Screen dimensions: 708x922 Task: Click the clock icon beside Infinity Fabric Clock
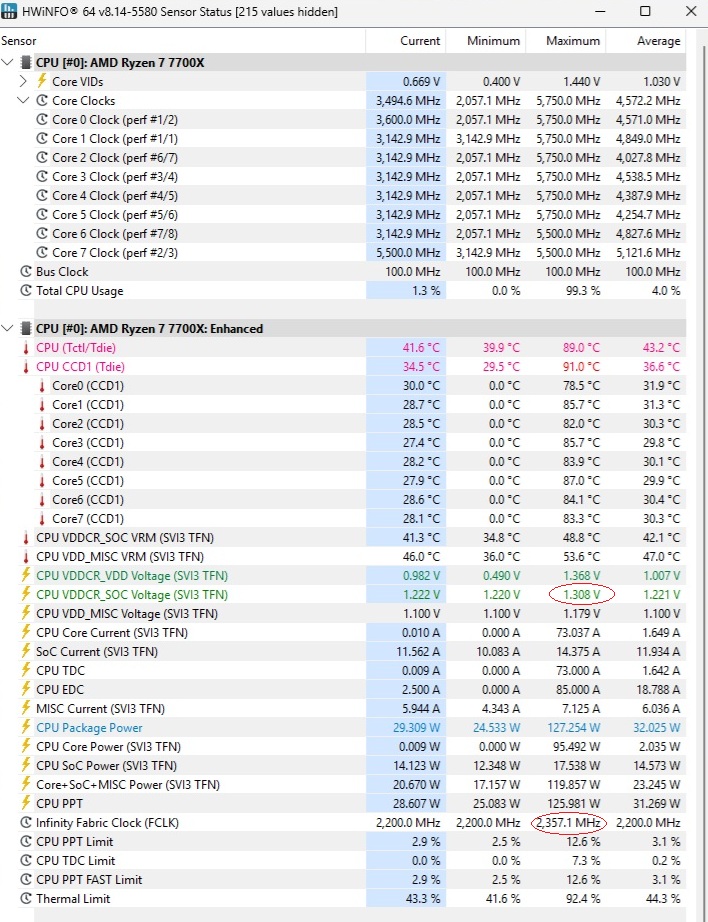click(x=26, y=823)
